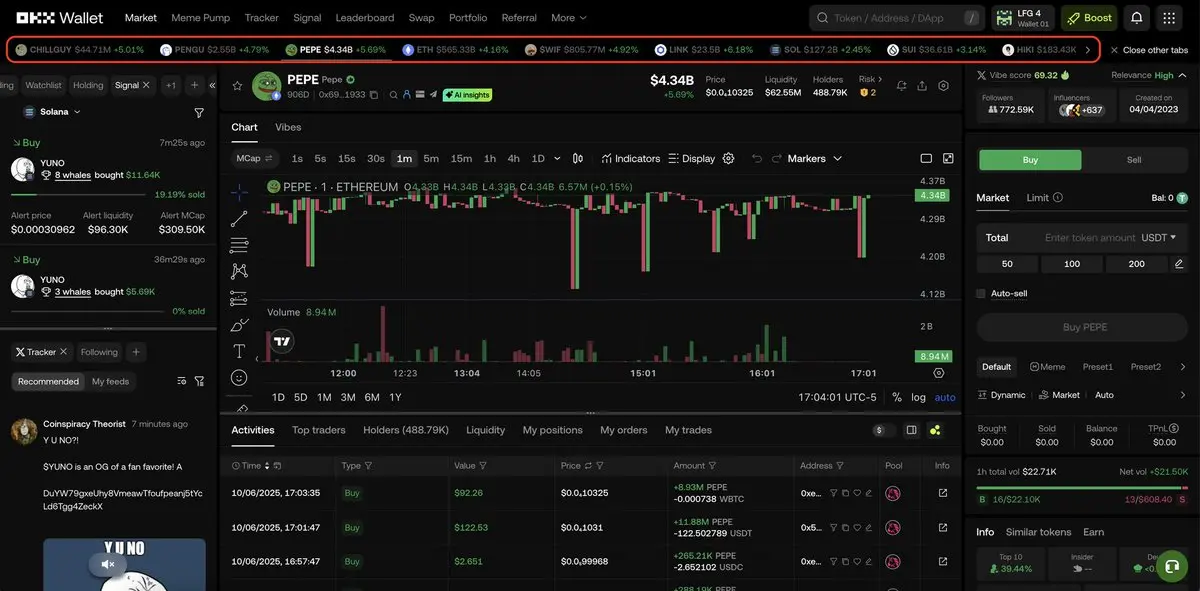Open the More menu in top navigation

click(x=569, y=18)
